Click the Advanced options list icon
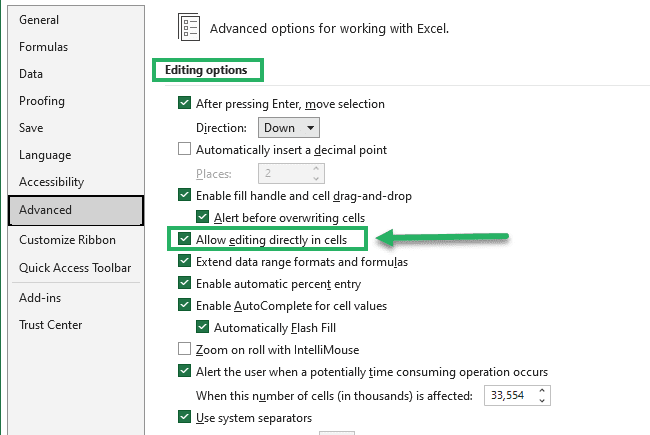The width and height of the screenshot is (650, 435). click(x=189, y=27)
